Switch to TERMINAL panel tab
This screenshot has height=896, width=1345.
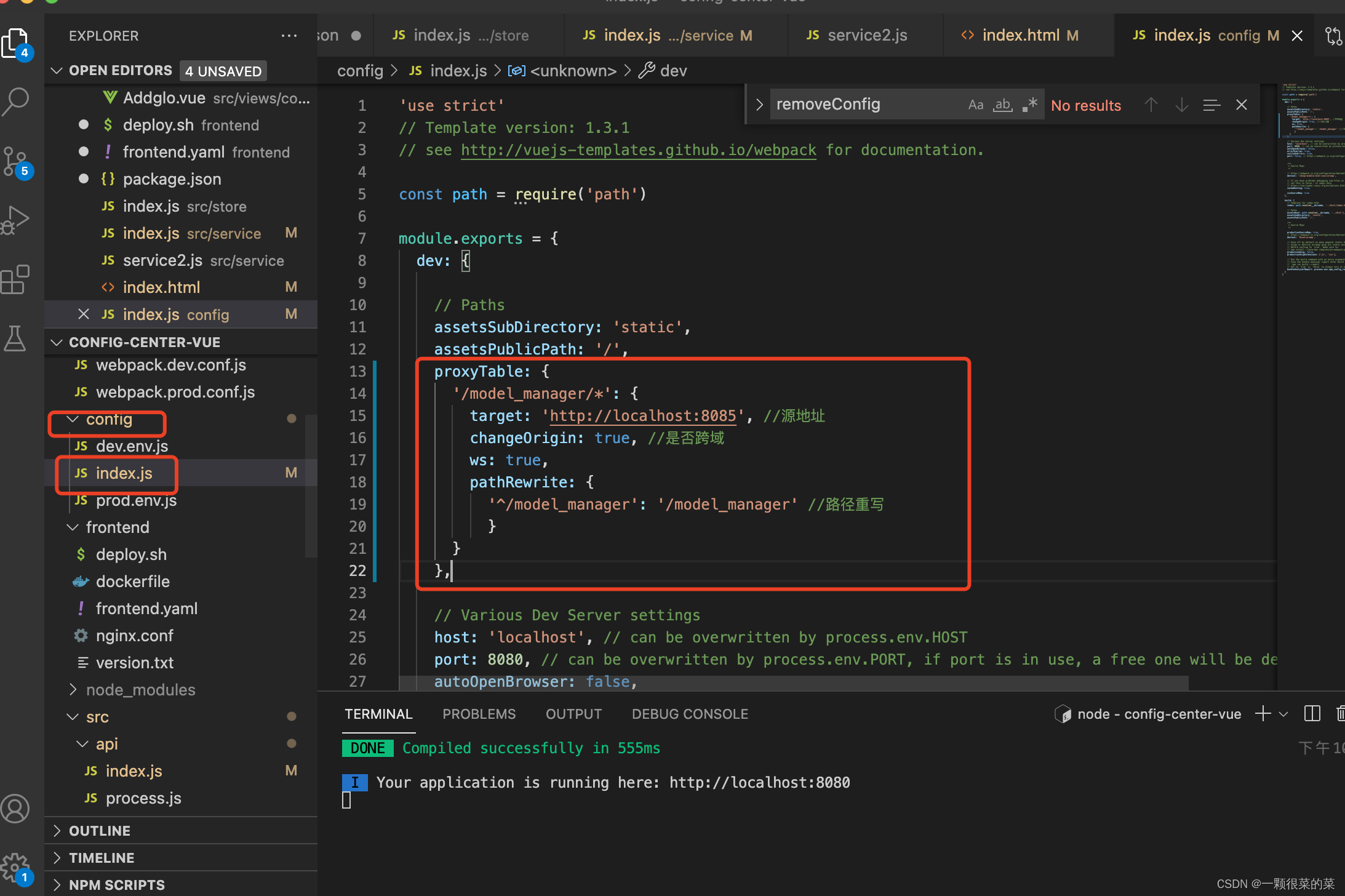pos(378,714)
